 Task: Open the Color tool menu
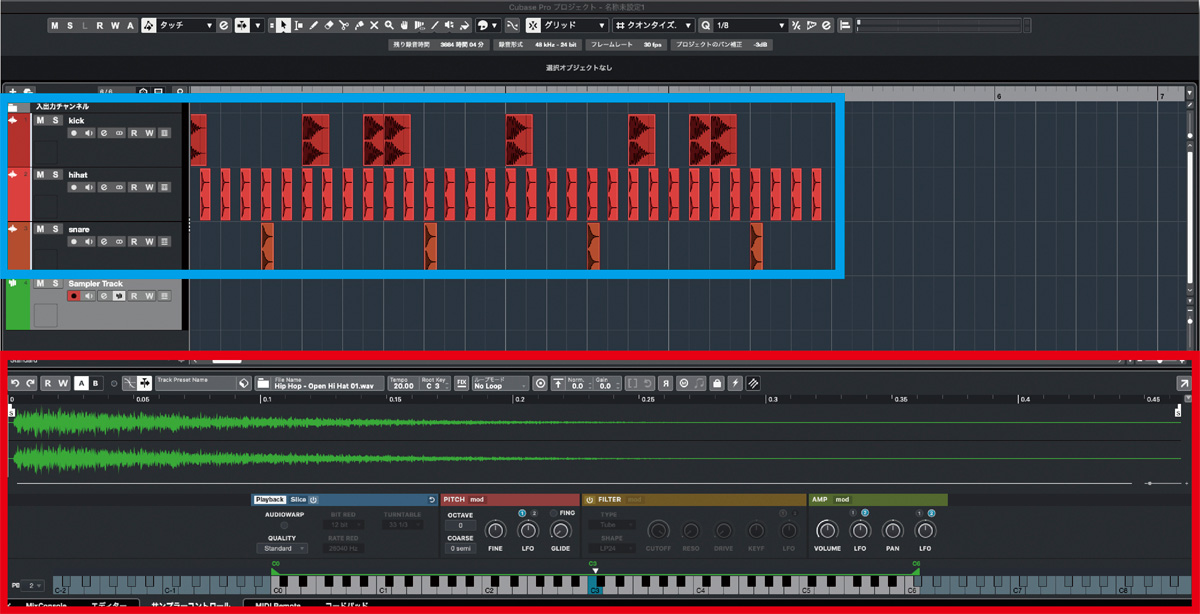point(487,25)
